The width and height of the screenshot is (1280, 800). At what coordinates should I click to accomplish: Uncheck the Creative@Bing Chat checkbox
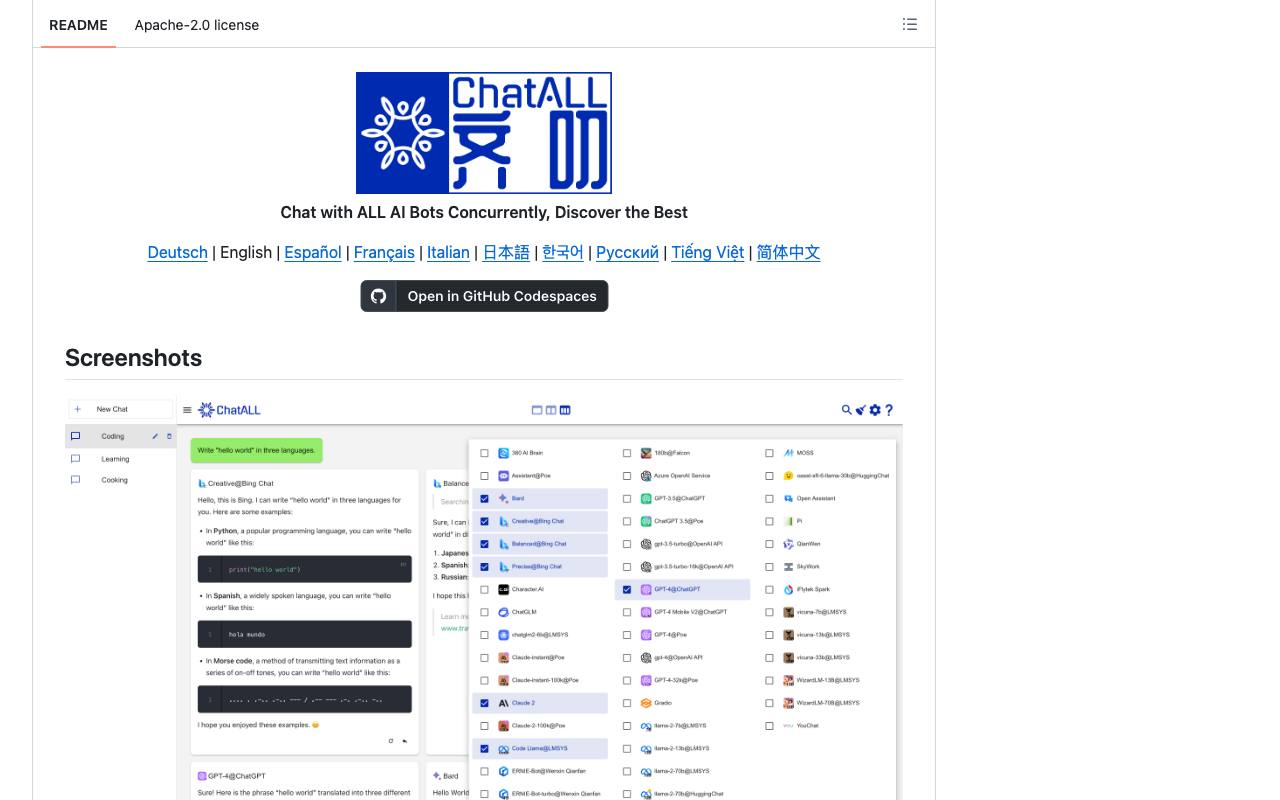[x=485, y=521]
